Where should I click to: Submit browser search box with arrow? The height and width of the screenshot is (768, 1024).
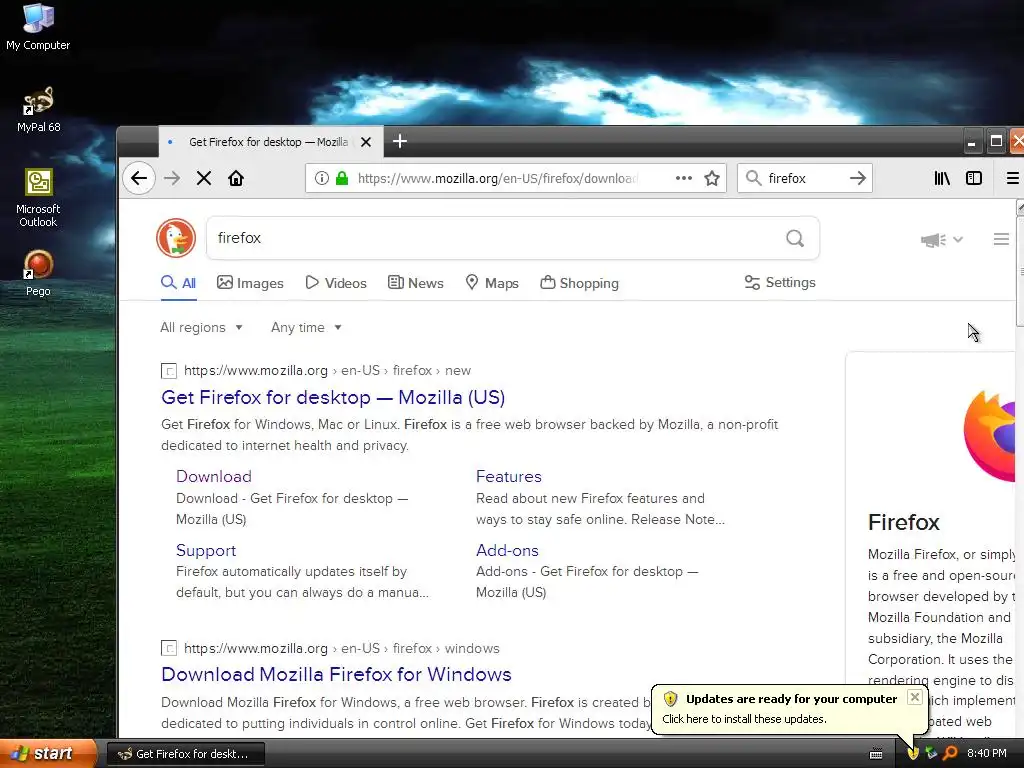pyautogui.click(x=858, y=178)
